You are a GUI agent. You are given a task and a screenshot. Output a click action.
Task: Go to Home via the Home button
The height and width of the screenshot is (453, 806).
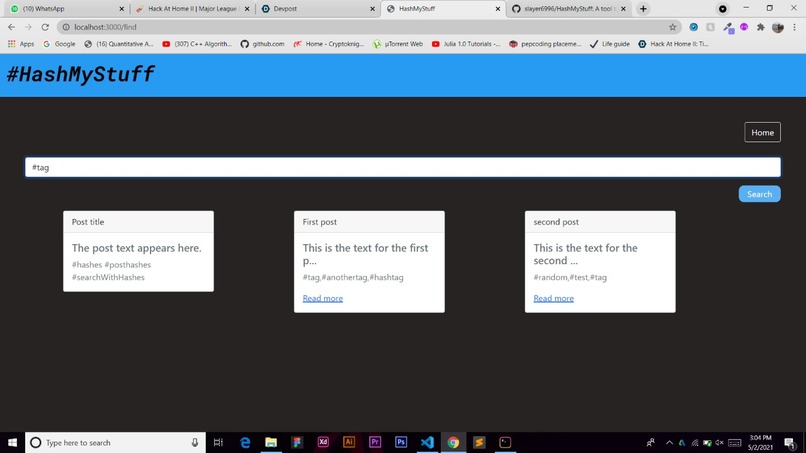(x=762, y=132)
